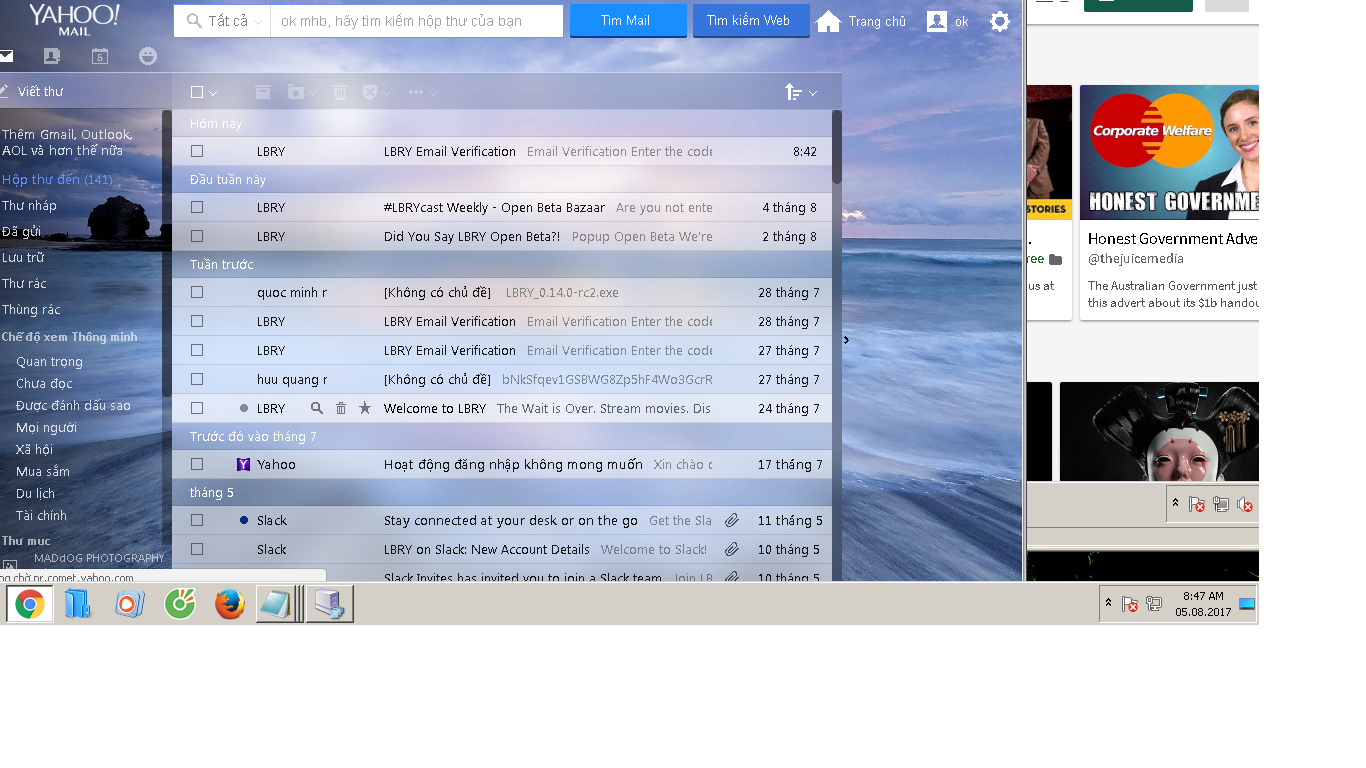Click the Trang chủ home icon

coord(828,21)
